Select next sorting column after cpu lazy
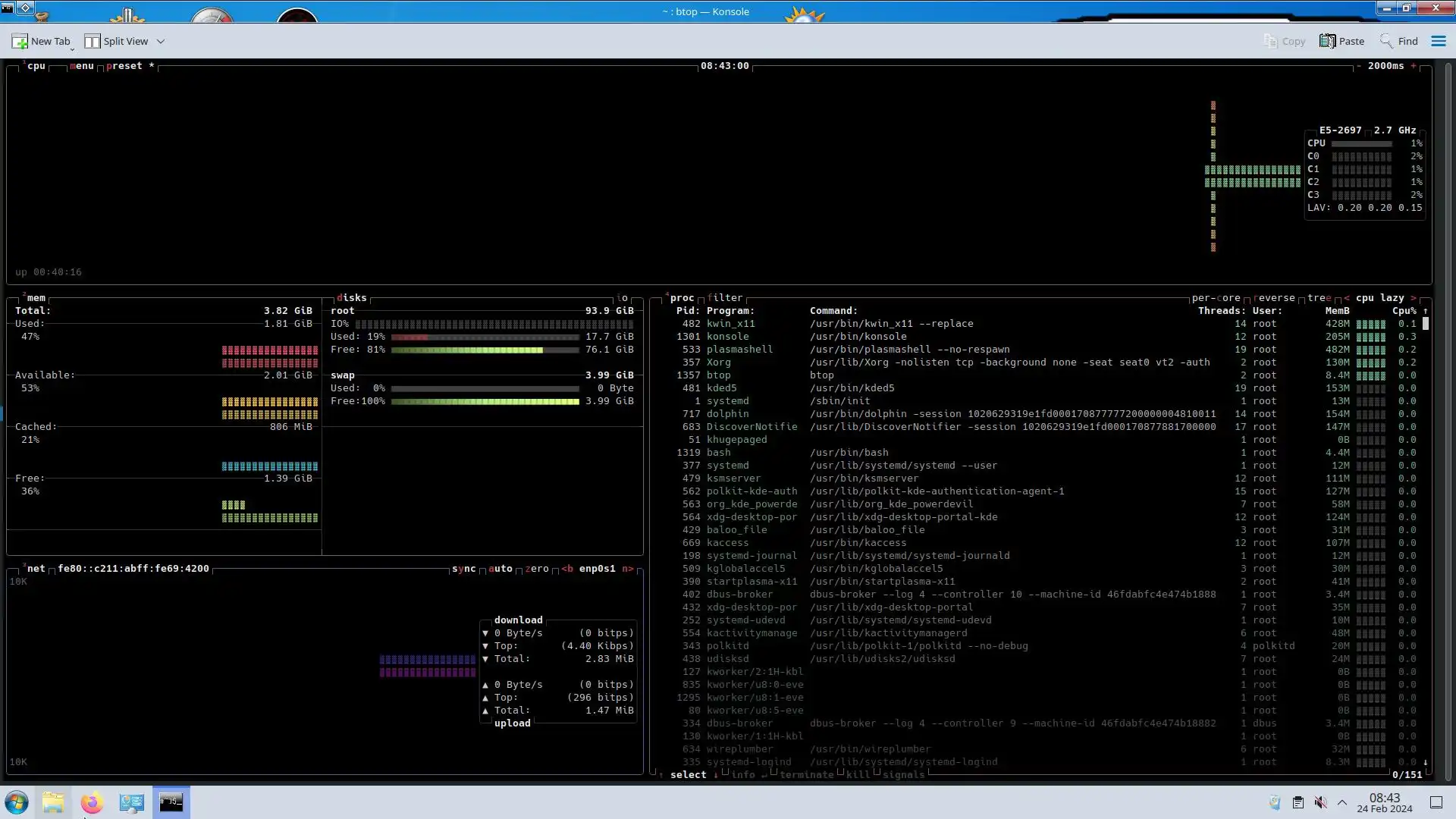Screen dimensions: 1456x819 1414,298
